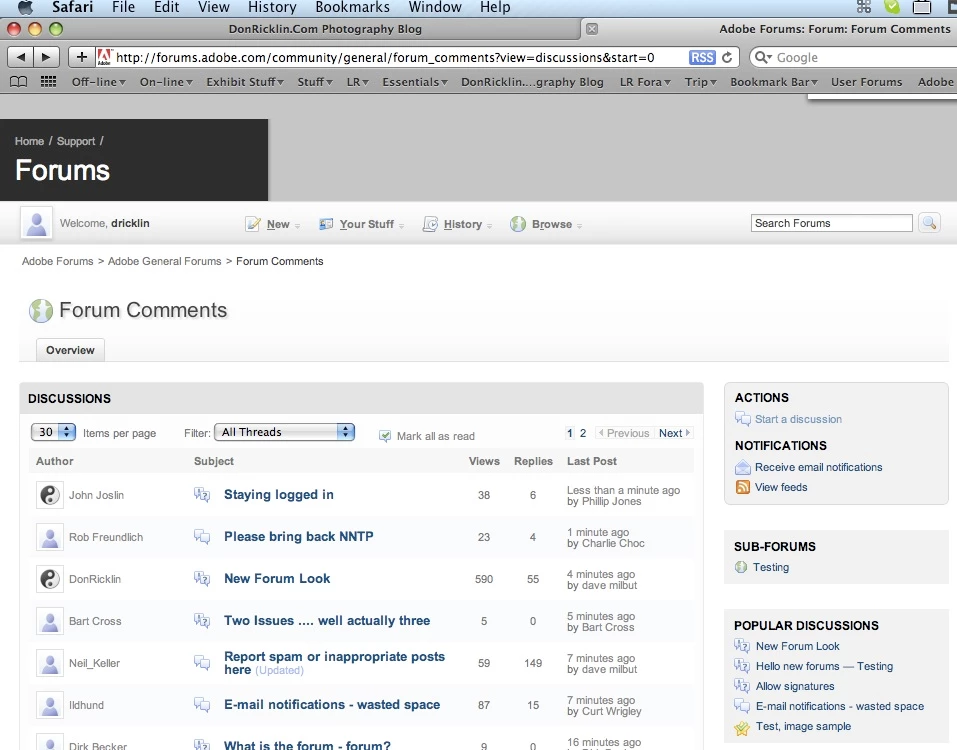The image size is (957, 750).
Task: Click the Google search field
Action: pos(854,57)
